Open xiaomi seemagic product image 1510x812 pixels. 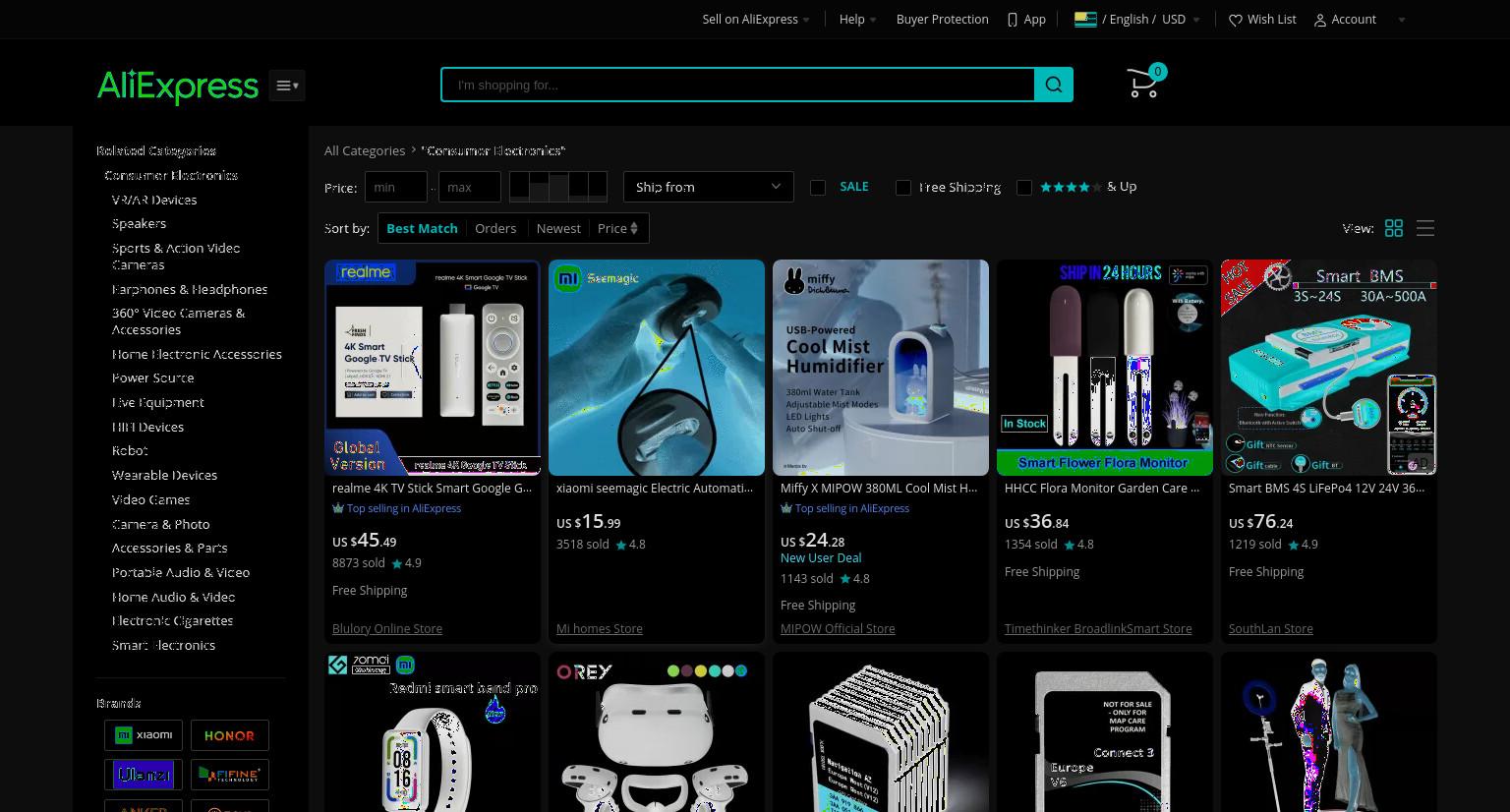(657, 368)
